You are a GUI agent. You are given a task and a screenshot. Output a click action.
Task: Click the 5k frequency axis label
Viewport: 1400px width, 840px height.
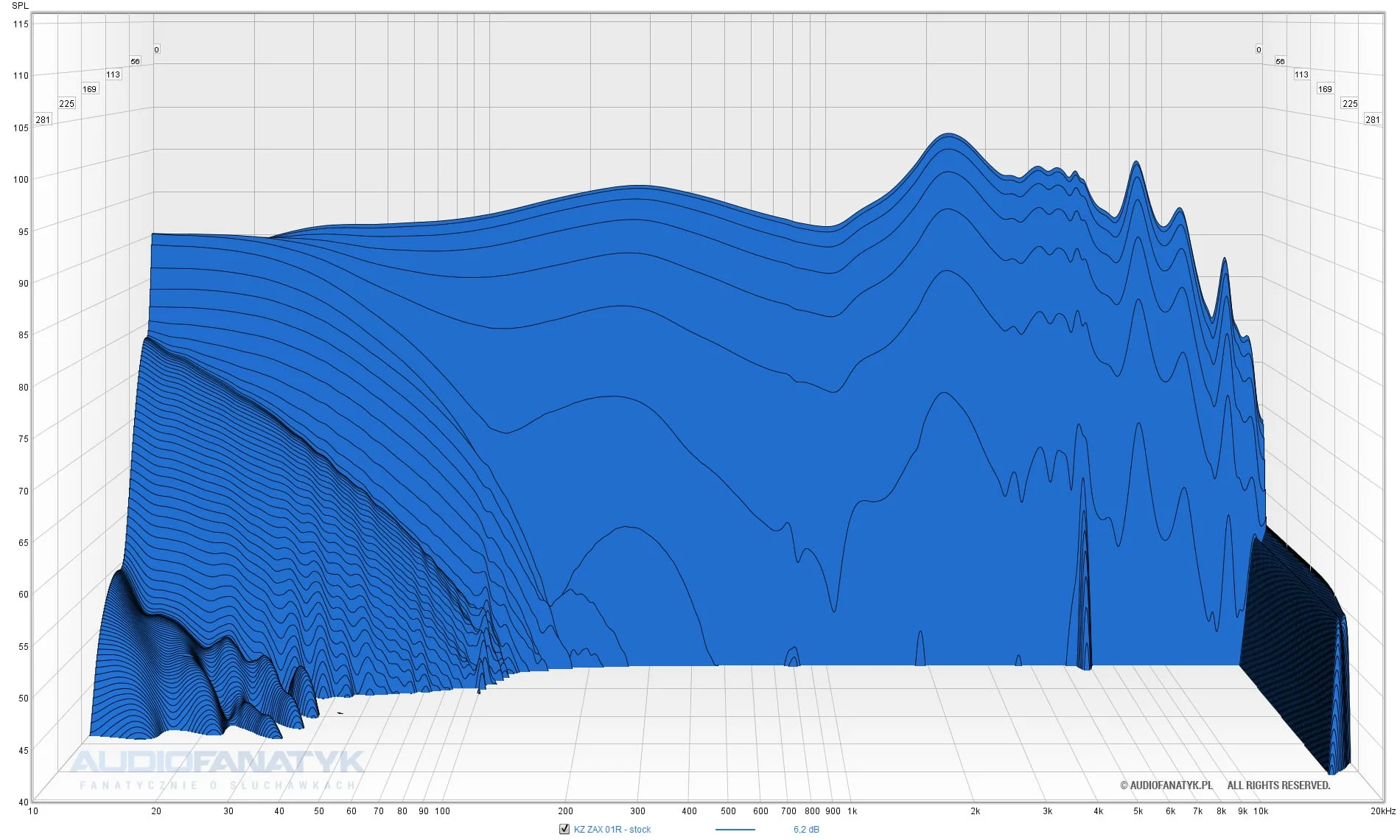pos(1138,811)
